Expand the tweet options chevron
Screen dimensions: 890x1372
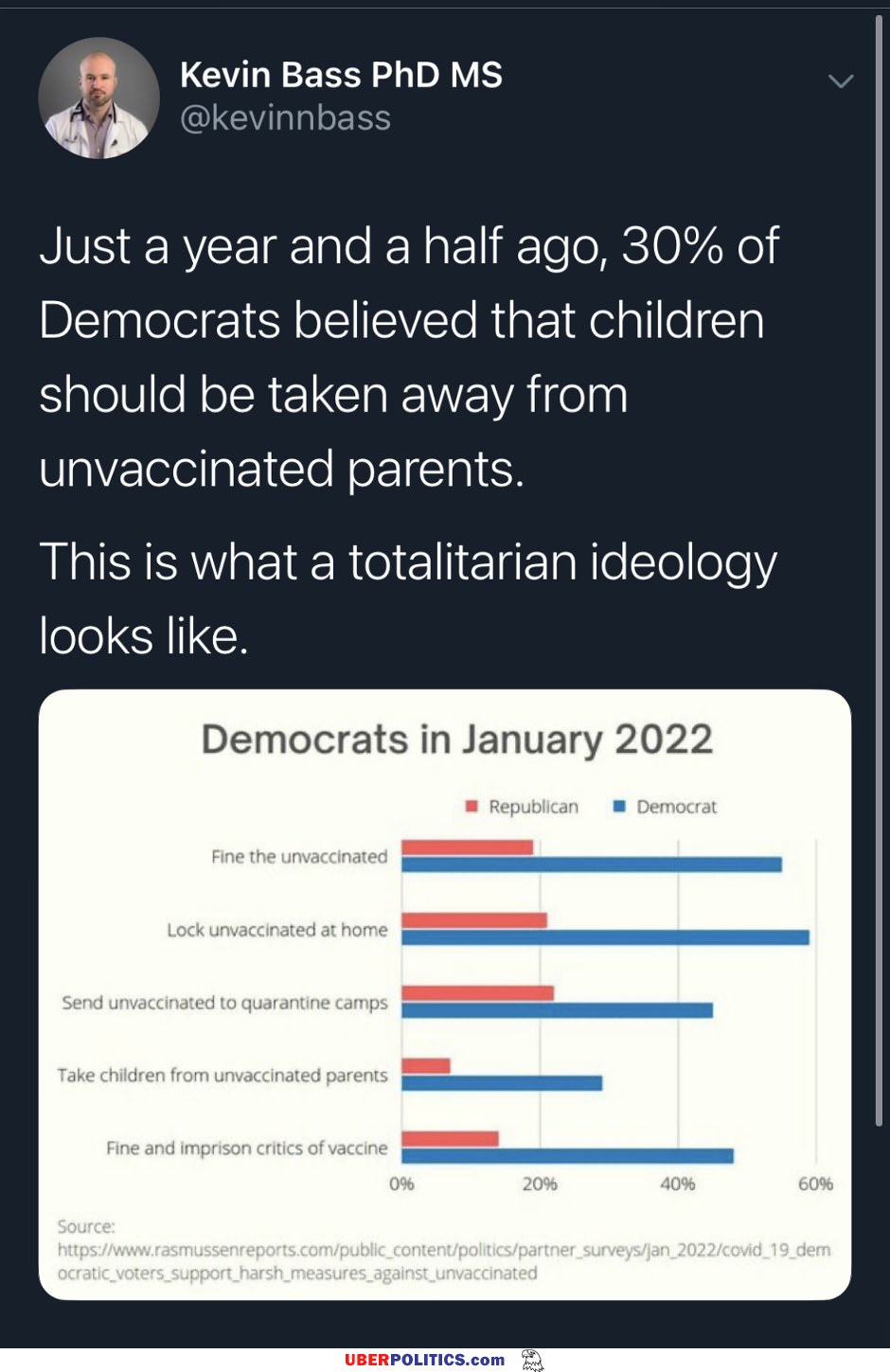coord(841,81)
